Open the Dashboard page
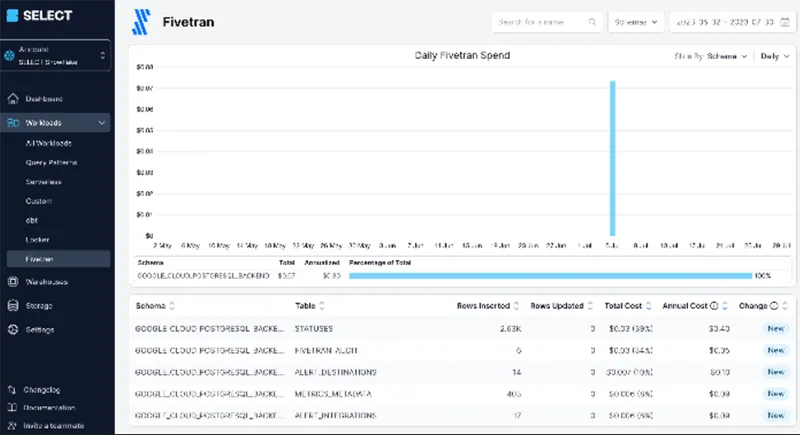Viewport: 800px width, 435px height. [44, 99]
